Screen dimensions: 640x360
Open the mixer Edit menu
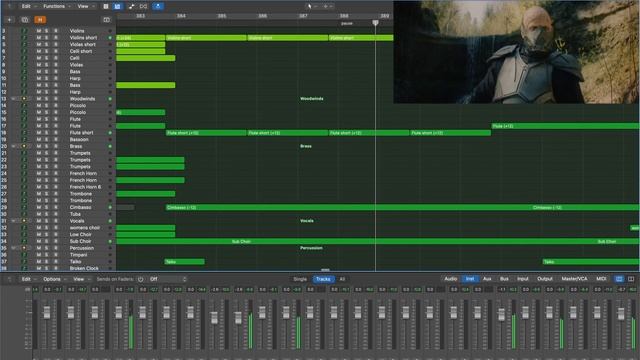[x=28, y=279]
